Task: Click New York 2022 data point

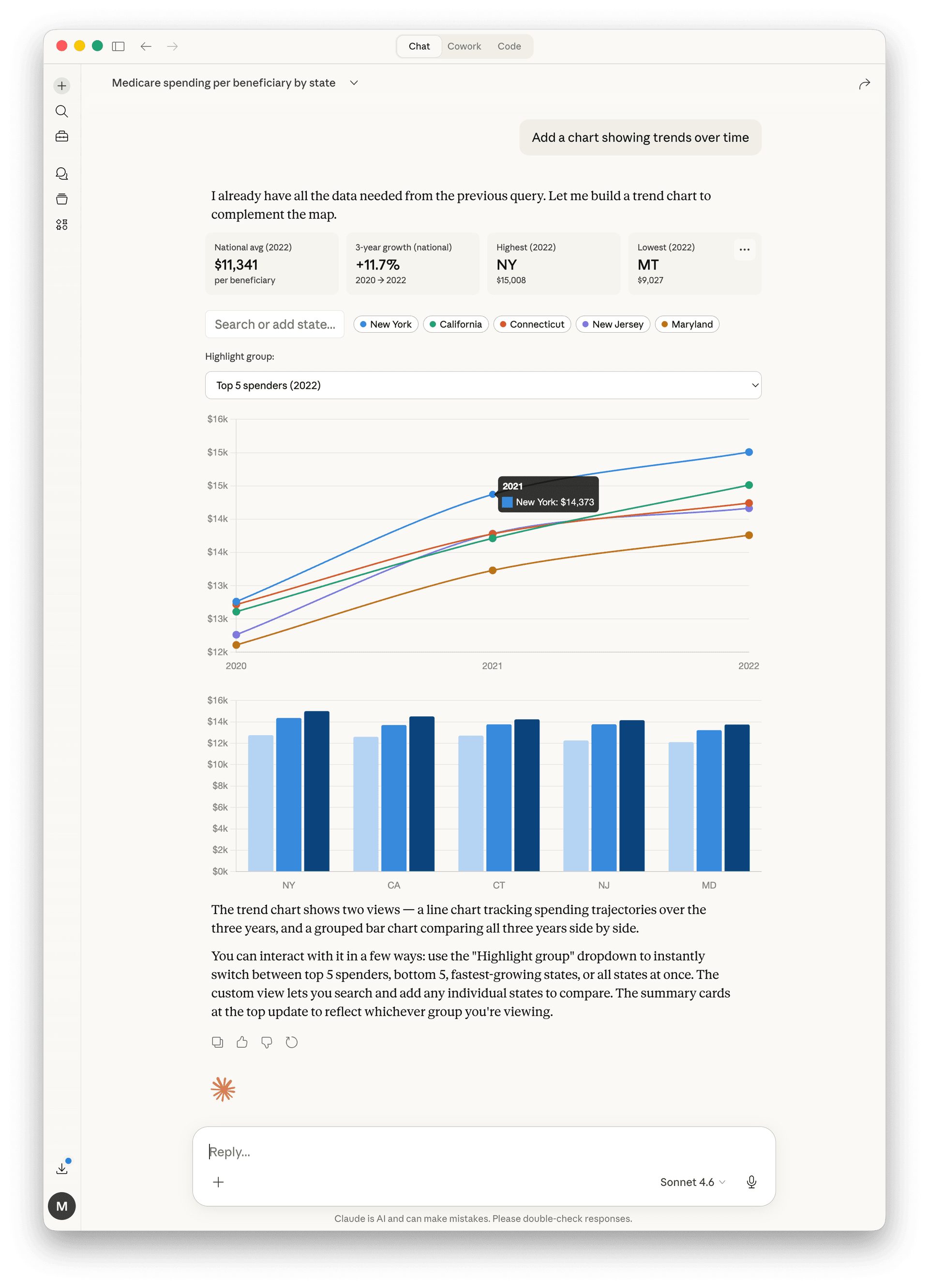Action: pos(749,452)
